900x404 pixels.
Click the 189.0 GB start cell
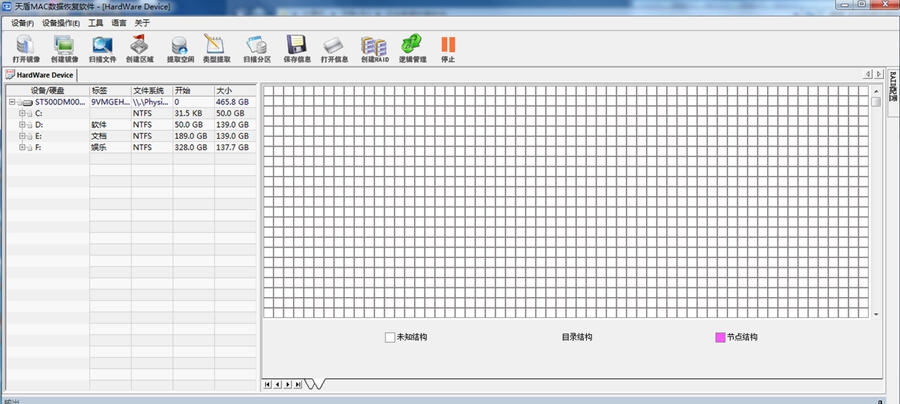pyautogui.click(x=193, y=137)
